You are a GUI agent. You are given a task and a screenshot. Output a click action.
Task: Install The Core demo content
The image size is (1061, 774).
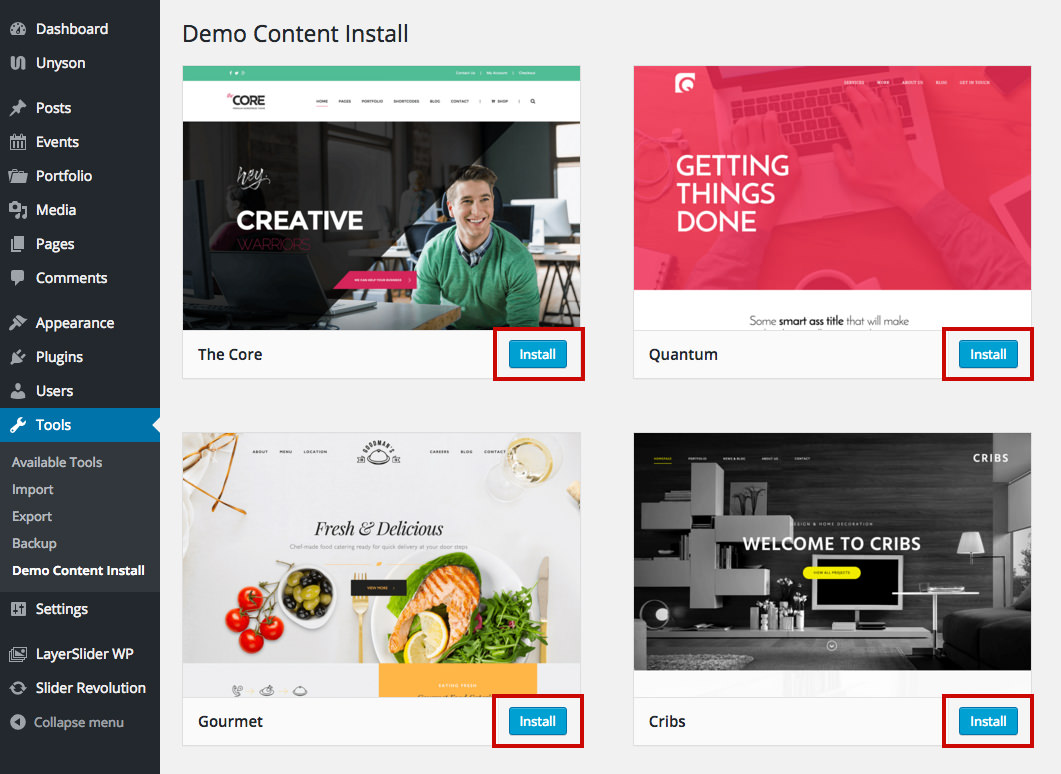coord(537,355)
